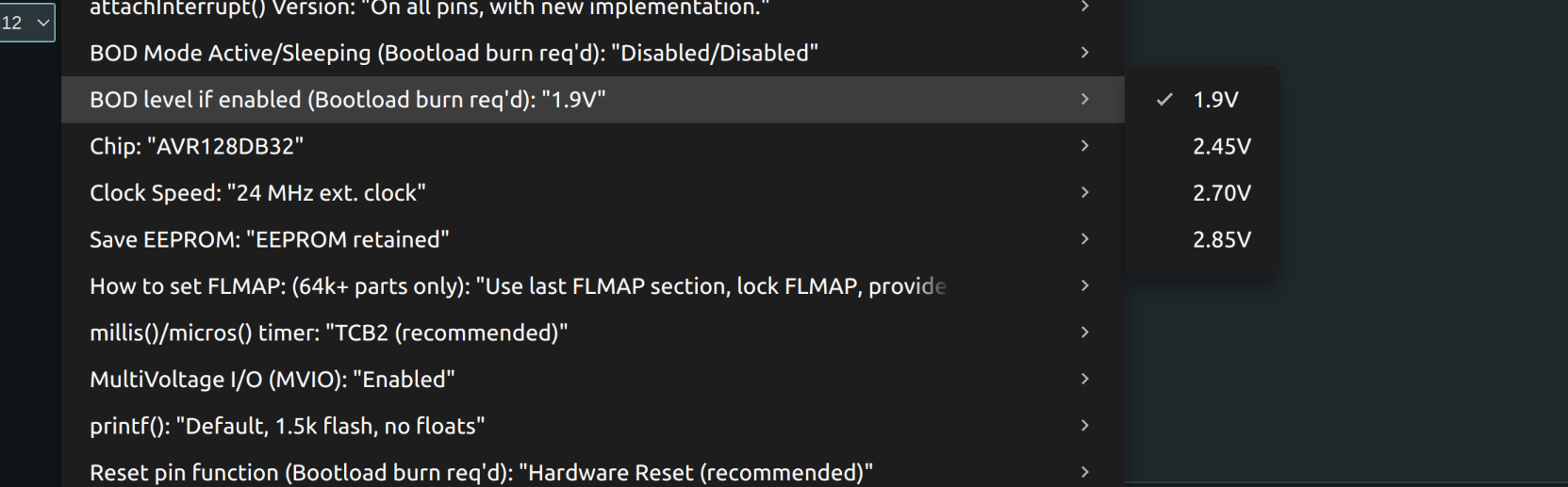Select the 2.45V BOD level option
This screenshot has height=487, width=1568.
click(x=1221, y=146)
